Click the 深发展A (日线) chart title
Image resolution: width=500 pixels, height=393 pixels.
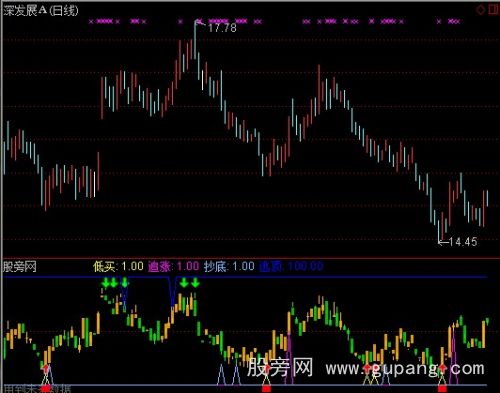click(40, 11)
